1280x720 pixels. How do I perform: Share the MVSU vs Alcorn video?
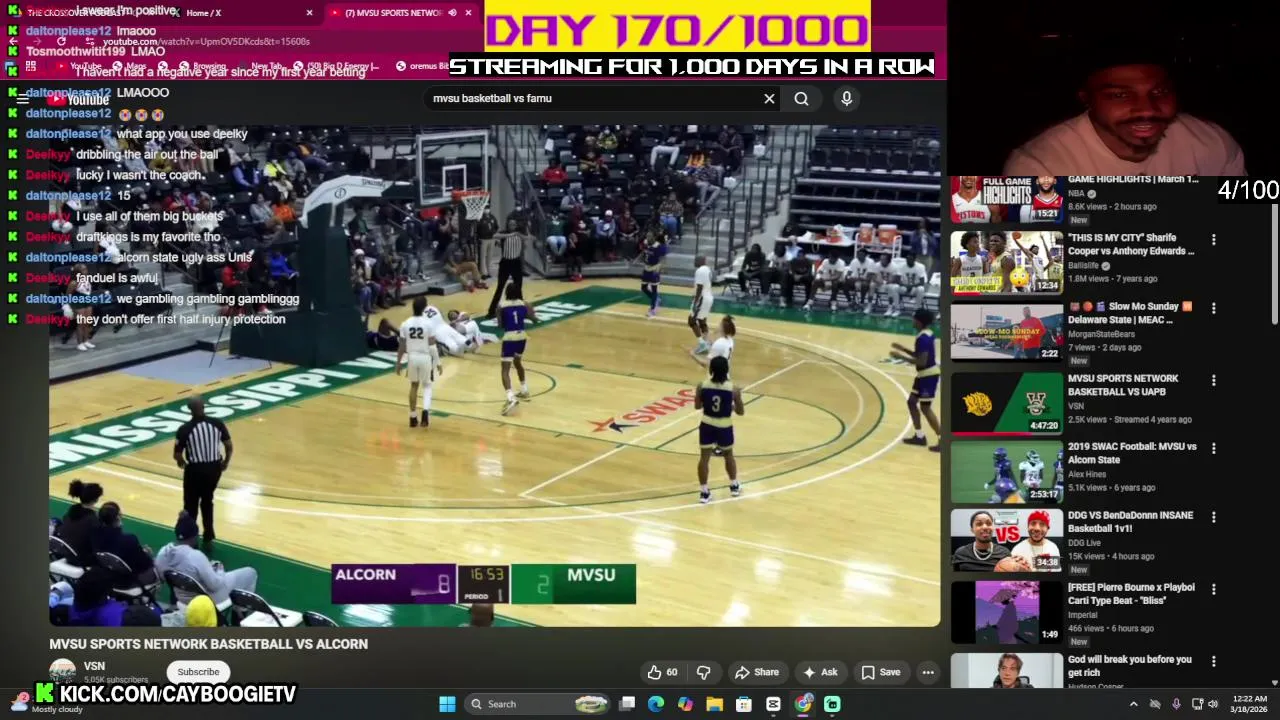coord(756,672)
